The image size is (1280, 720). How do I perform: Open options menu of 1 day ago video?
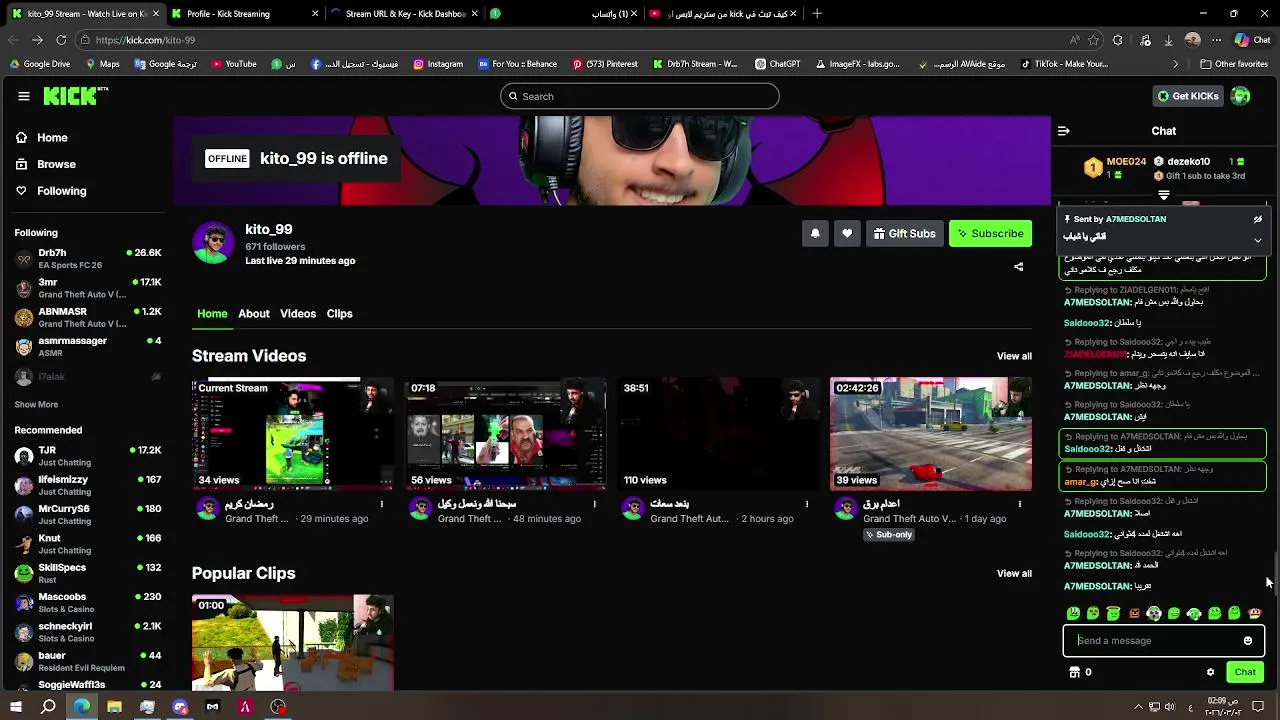[x=1020, y=504]
